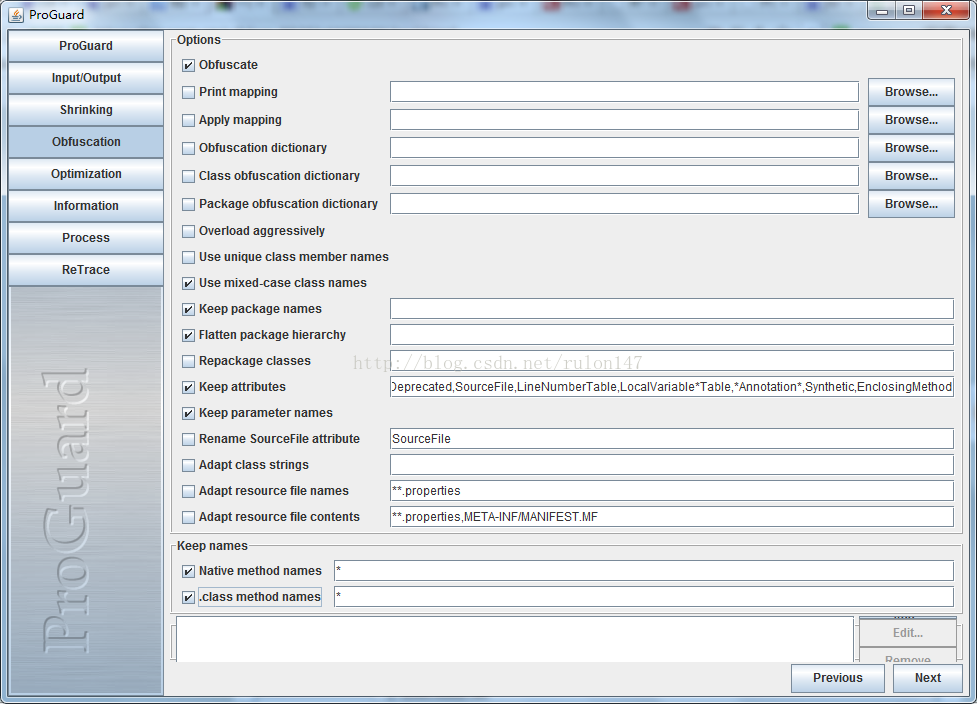Click the disabled Edit... button
This screenshot has width=977, height=704.
click(908, 633)
